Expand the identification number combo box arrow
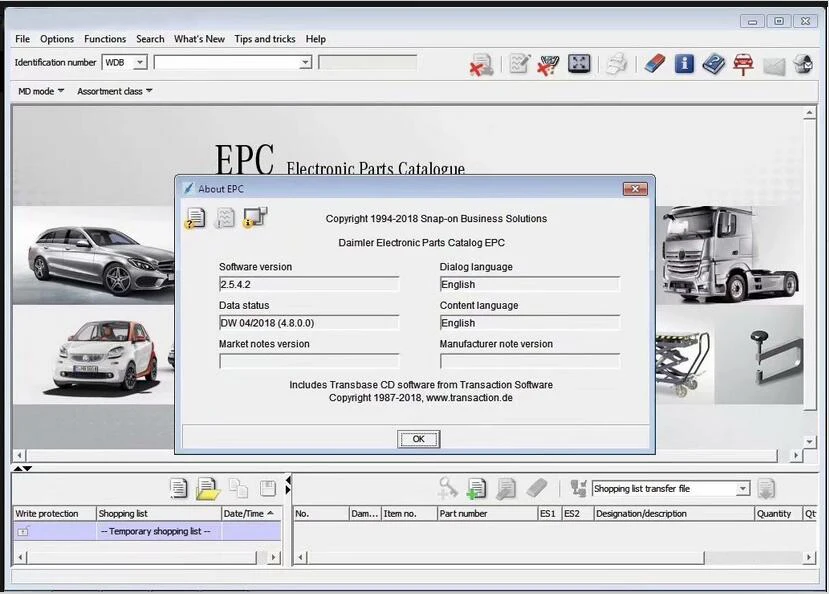The height and width of the screenshot is (594, 829). point(305,62)
